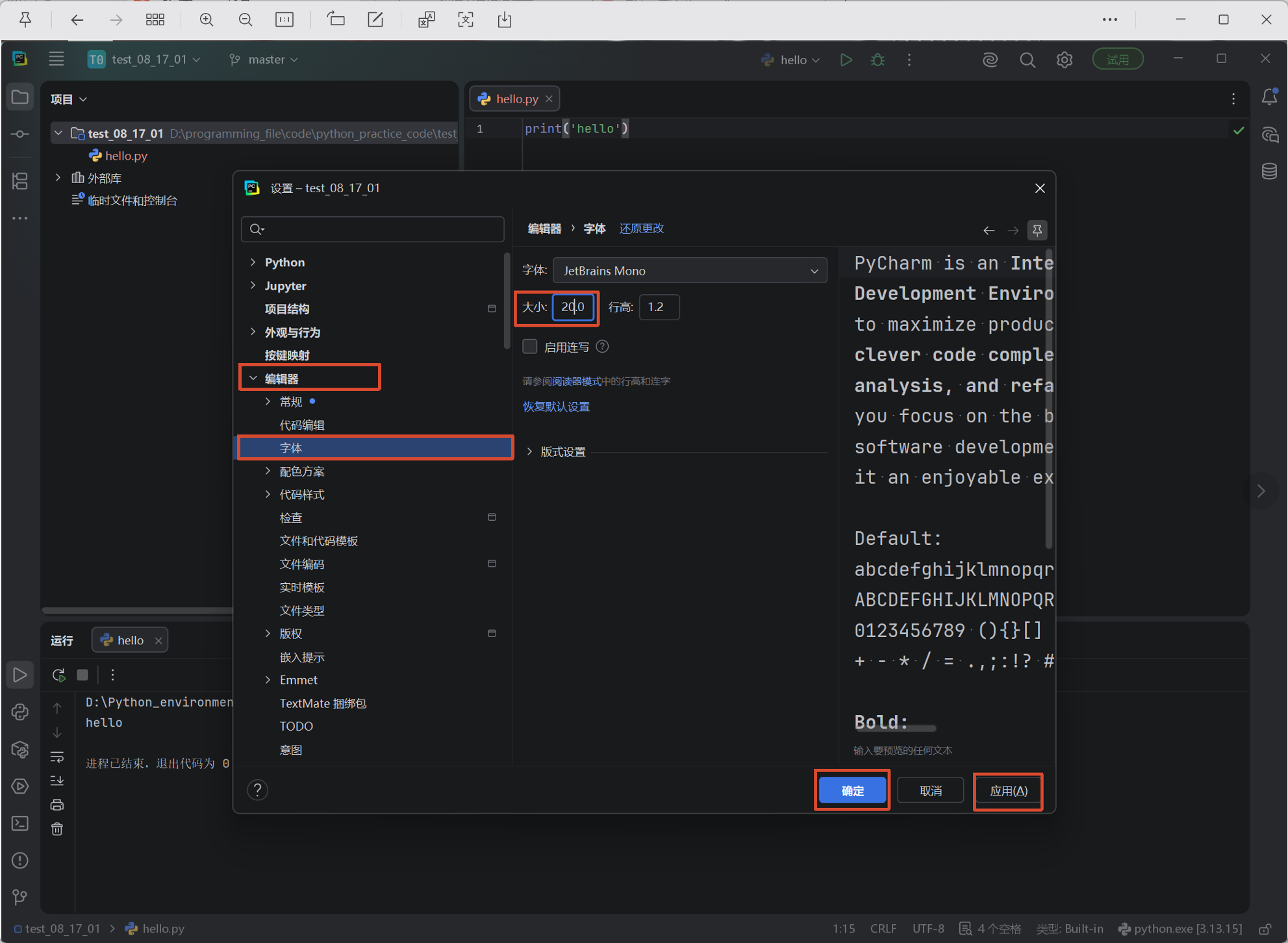Viewport: 1288px width, 943px height.
Task: Expand the 代码样式 node
Action: pyautogui.click(x=268, y=494)
